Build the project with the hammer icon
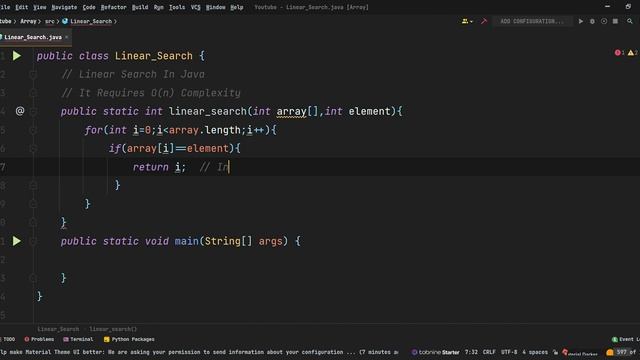The width and height of the screenshot is (640, 360). point(484,21)
